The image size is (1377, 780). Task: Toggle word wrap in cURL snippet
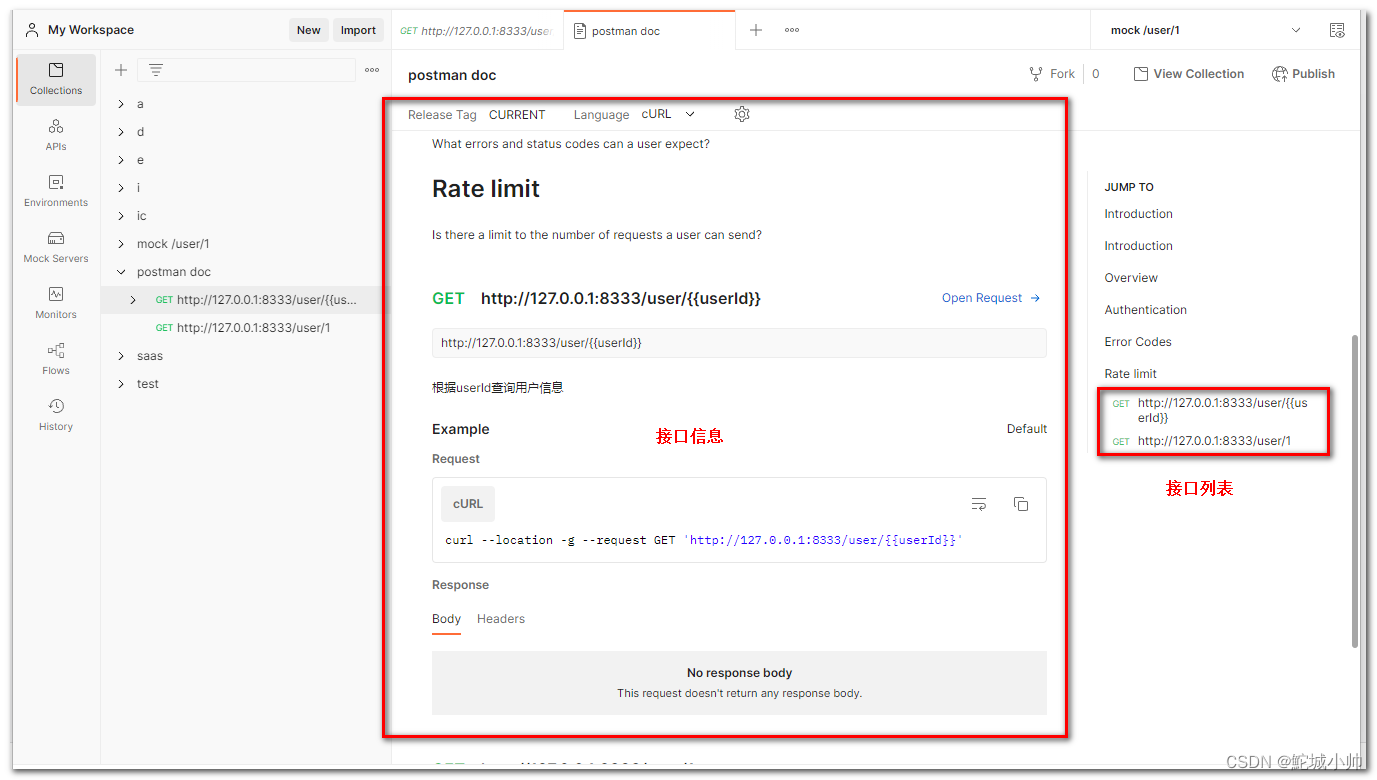(979, 504)
